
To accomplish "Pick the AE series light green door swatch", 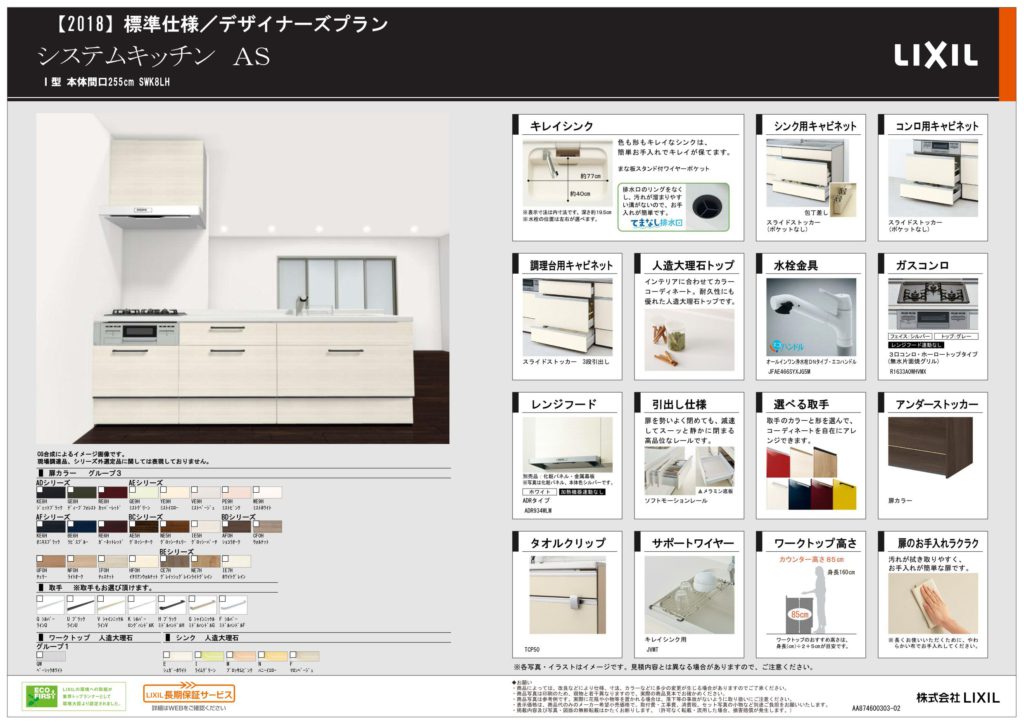I will click(x=143, y=493).
